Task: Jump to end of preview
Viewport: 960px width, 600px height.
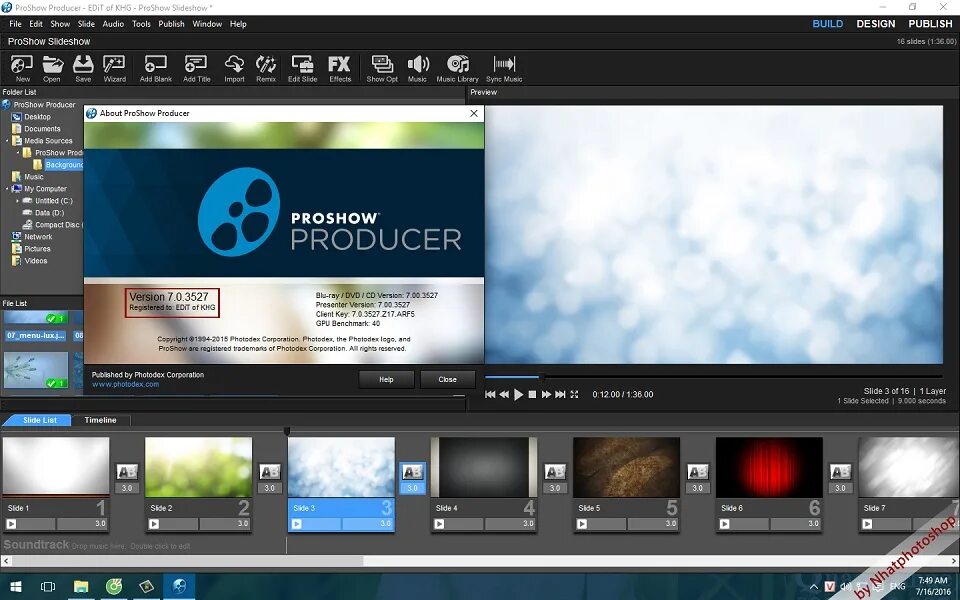Action: 560,394
